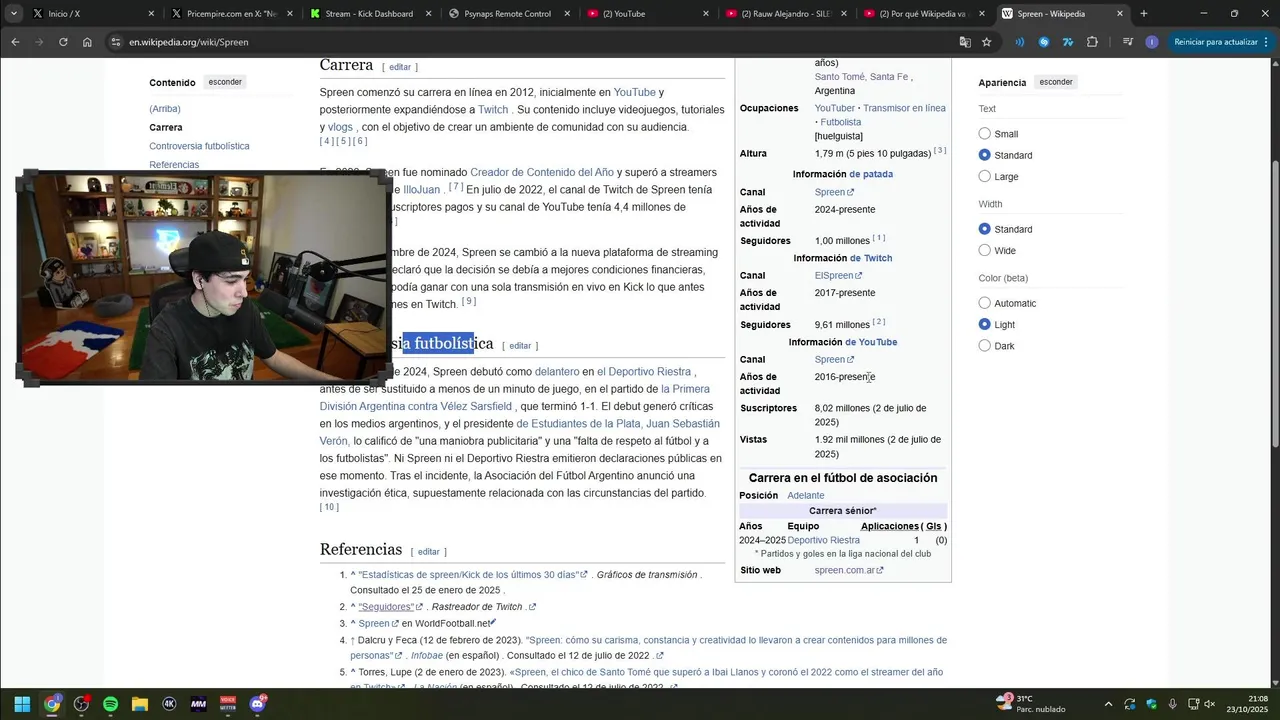Open the Chrome profile avatar
Screen dimensions: 1280x720
click(1152, 42)
